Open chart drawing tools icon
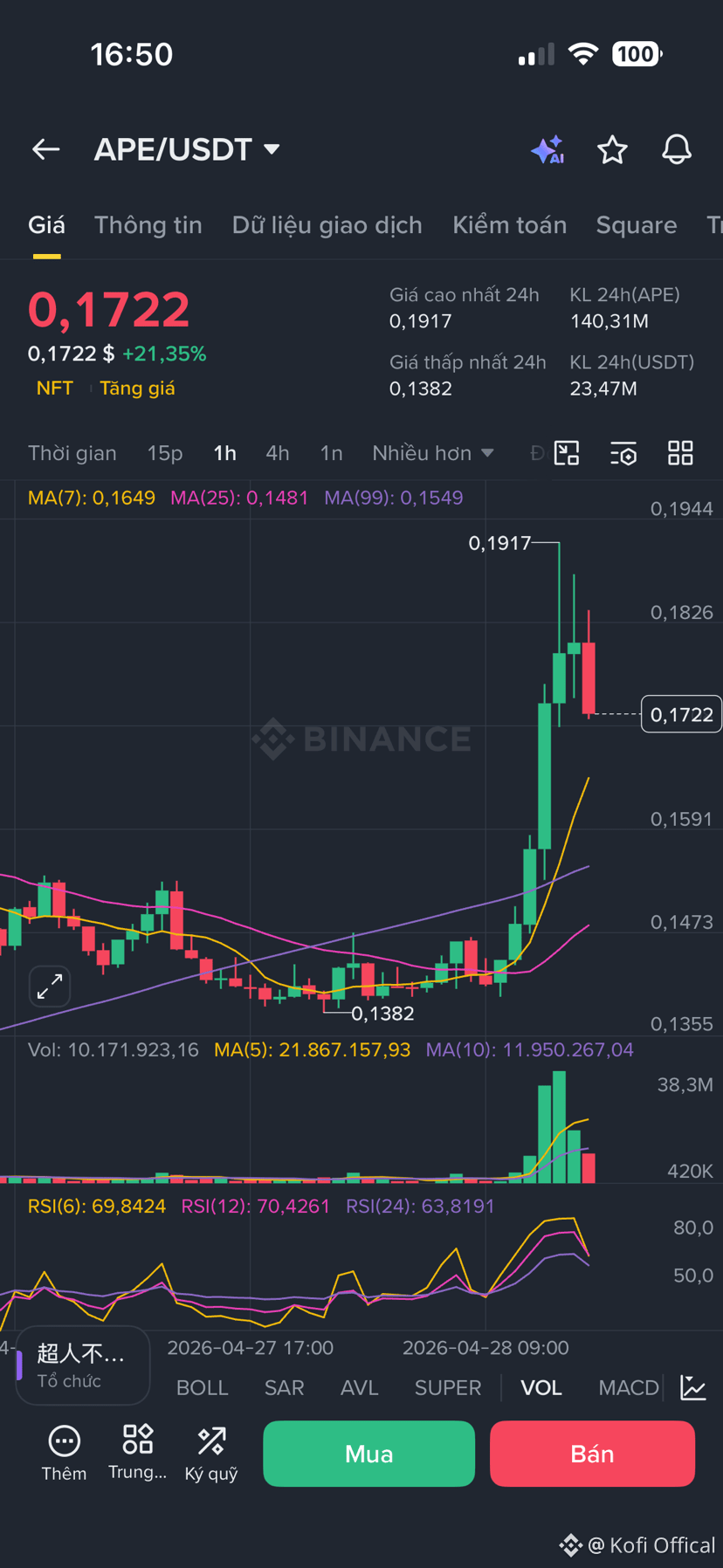Screen dimensions: 723x1568 (x=567, y=453)
